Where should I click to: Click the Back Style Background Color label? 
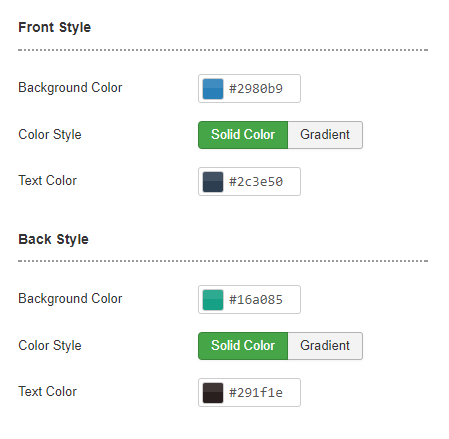70,299
